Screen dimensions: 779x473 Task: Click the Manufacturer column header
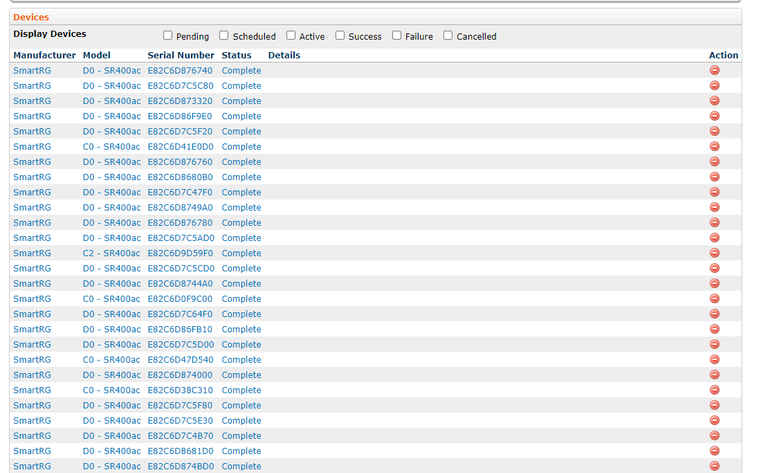44,55
